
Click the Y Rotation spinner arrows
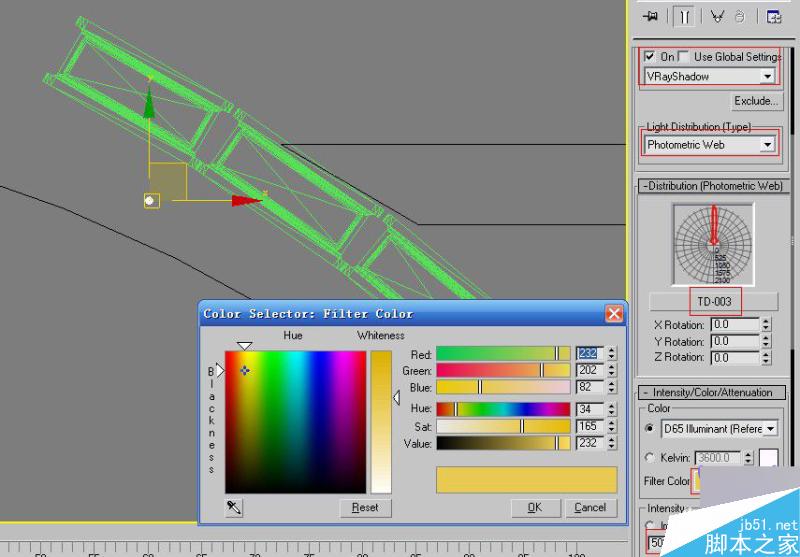pos(766,341)
